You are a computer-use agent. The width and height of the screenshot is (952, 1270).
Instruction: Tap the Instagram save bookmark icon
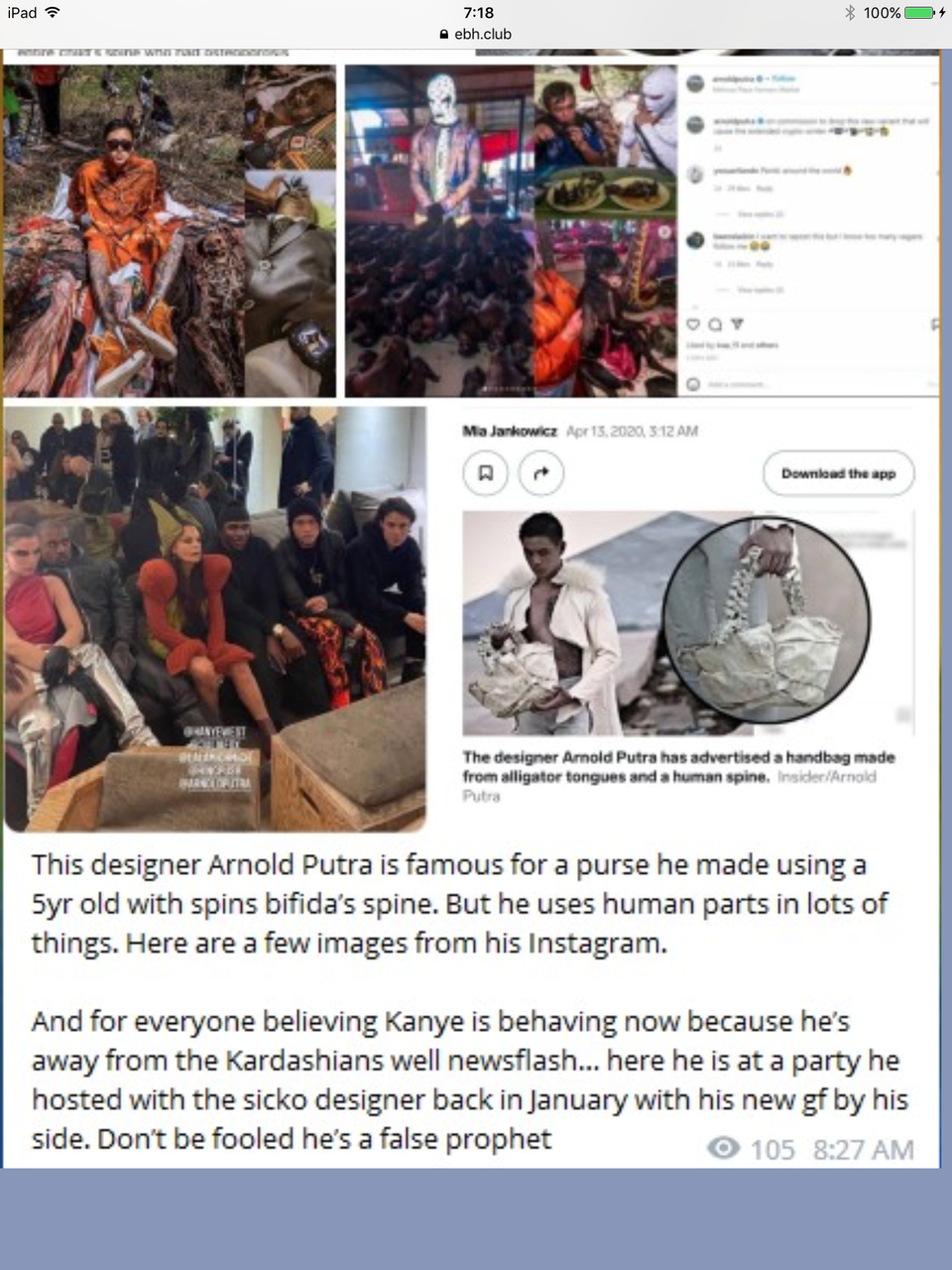click(934, 324)
